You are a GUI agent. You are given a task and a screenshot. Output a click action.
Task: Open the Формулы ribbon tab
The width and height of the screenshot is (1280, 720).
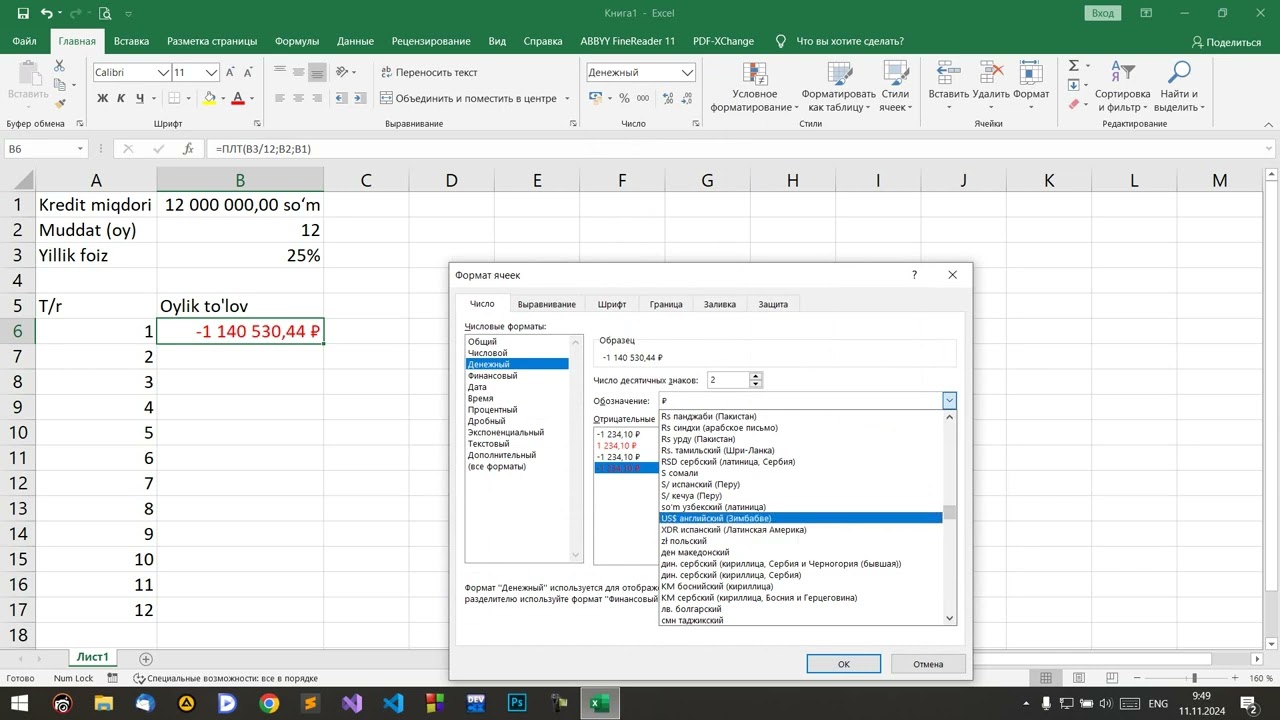tap(297, 41)
